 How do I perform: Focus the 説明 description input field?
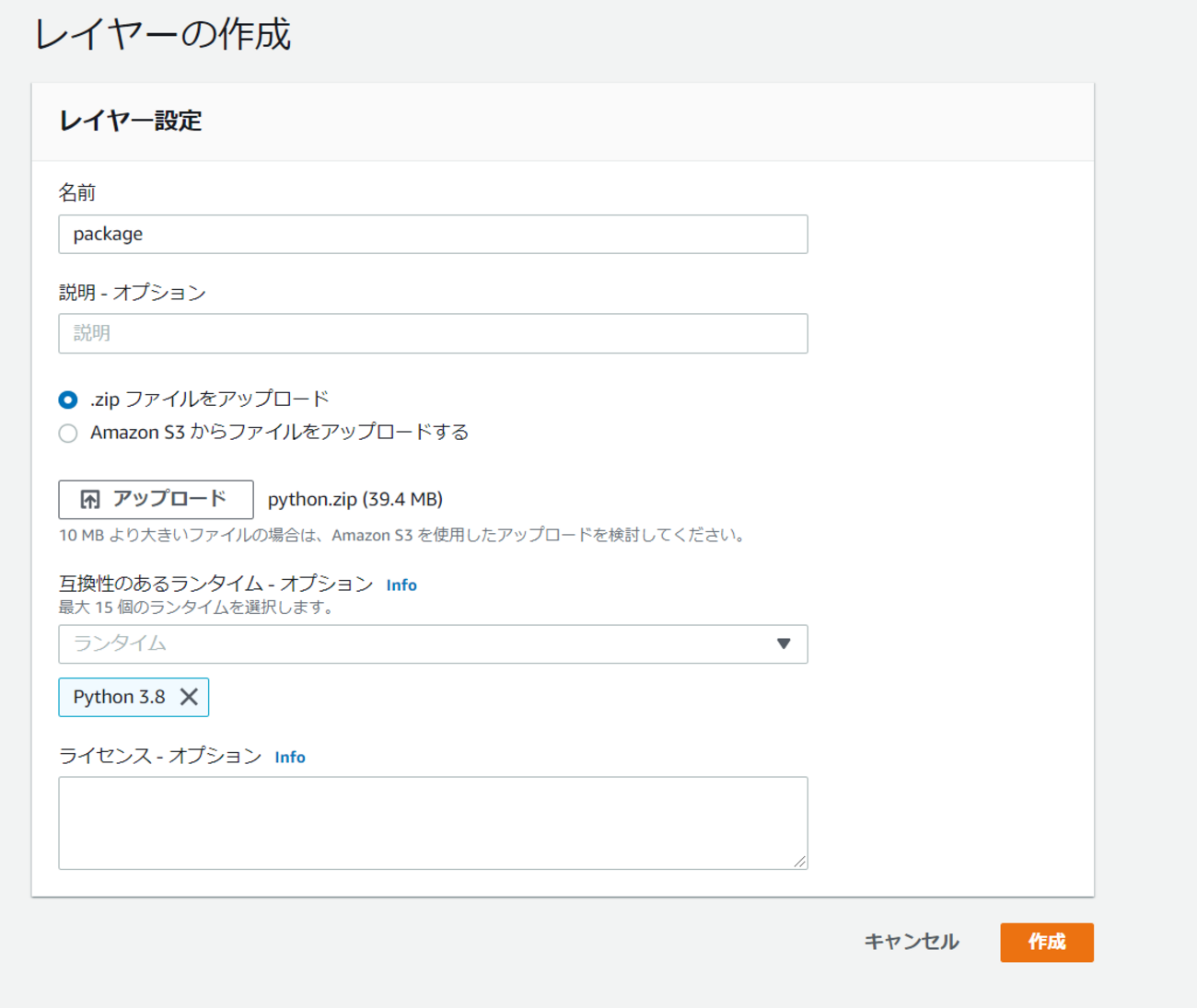433,333
